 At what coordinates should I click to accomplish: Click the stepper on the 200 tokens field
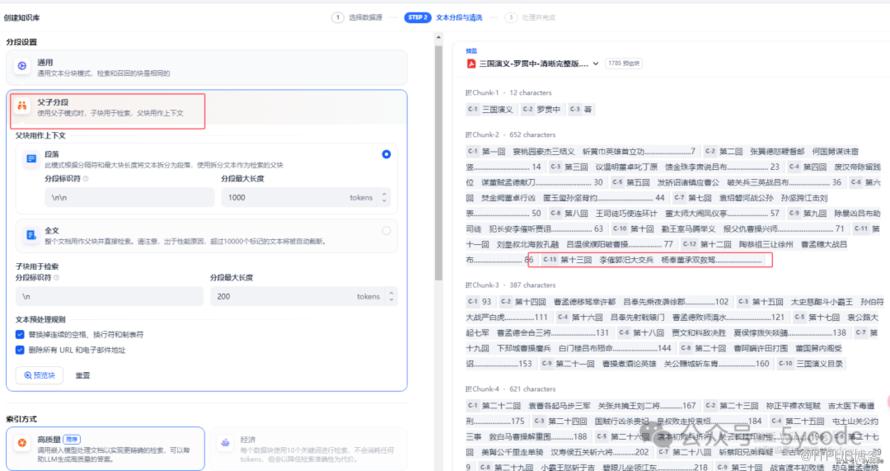pos(391,296)
